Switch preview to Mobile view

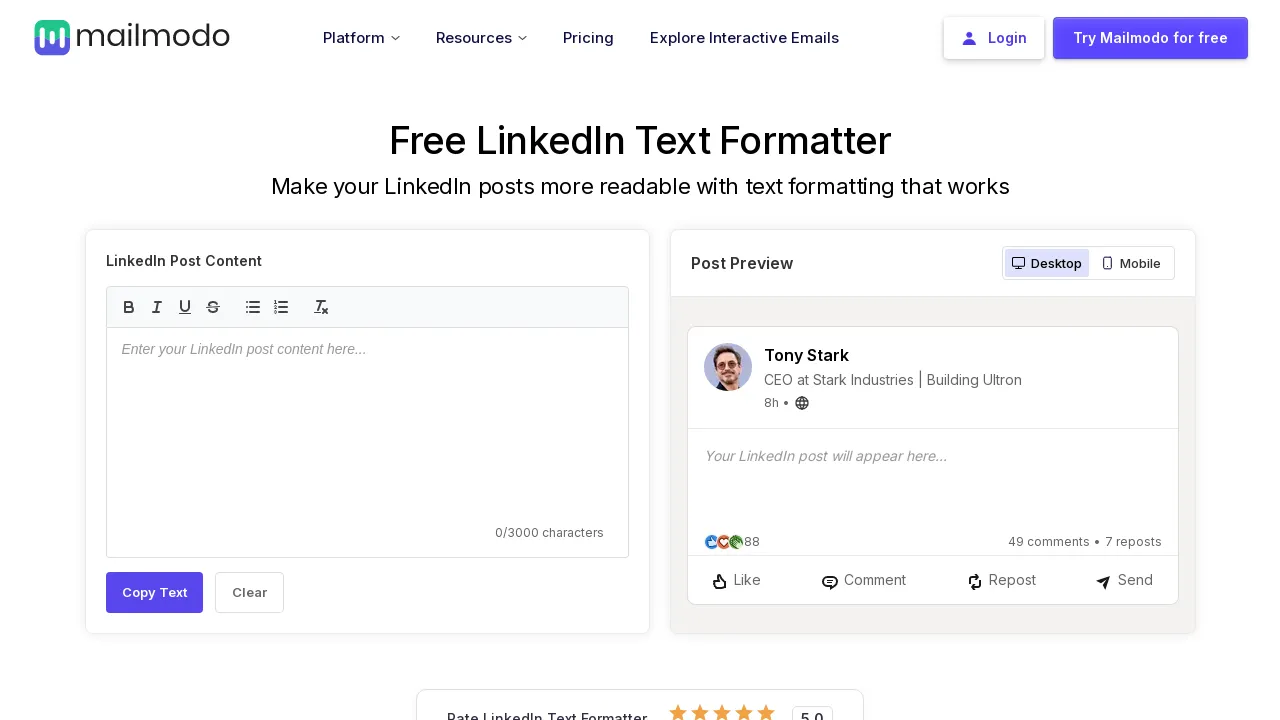[1131, 263]
